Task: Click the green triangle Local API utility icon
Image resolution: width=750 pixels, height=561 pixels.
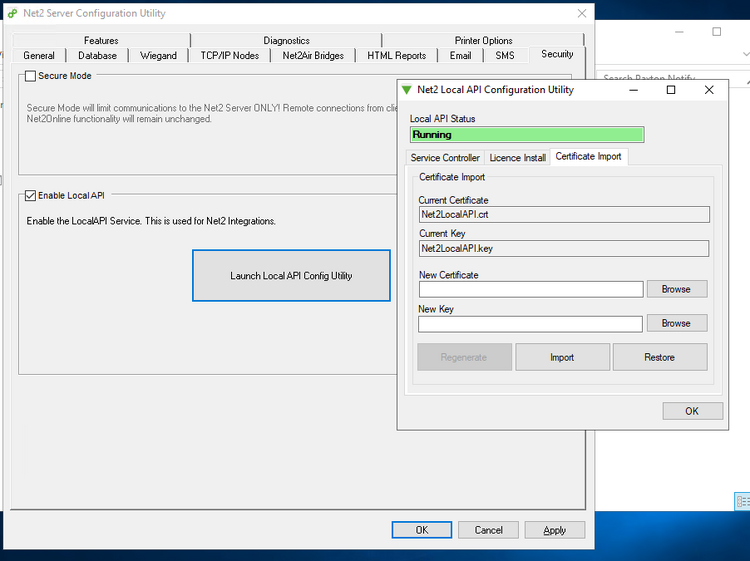Action: pos(407,90)
